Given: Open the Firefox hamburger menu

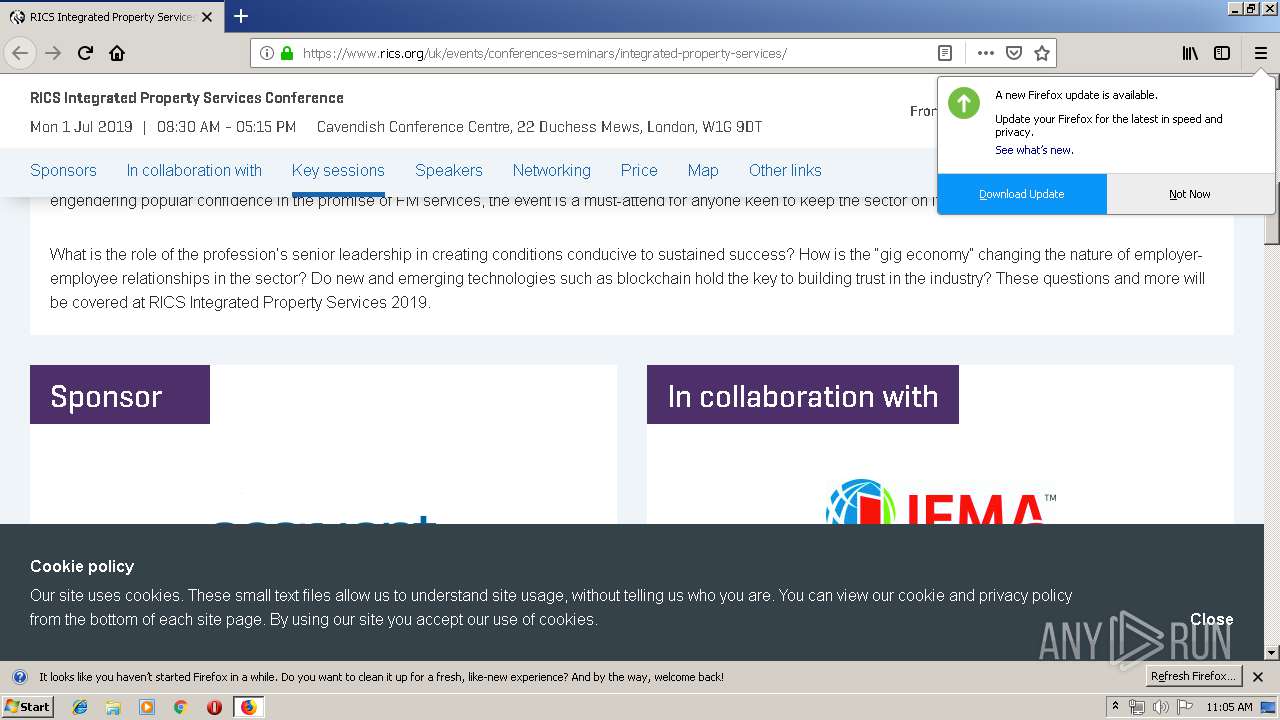Looking at the screenshot, I should click(1261, 53).
